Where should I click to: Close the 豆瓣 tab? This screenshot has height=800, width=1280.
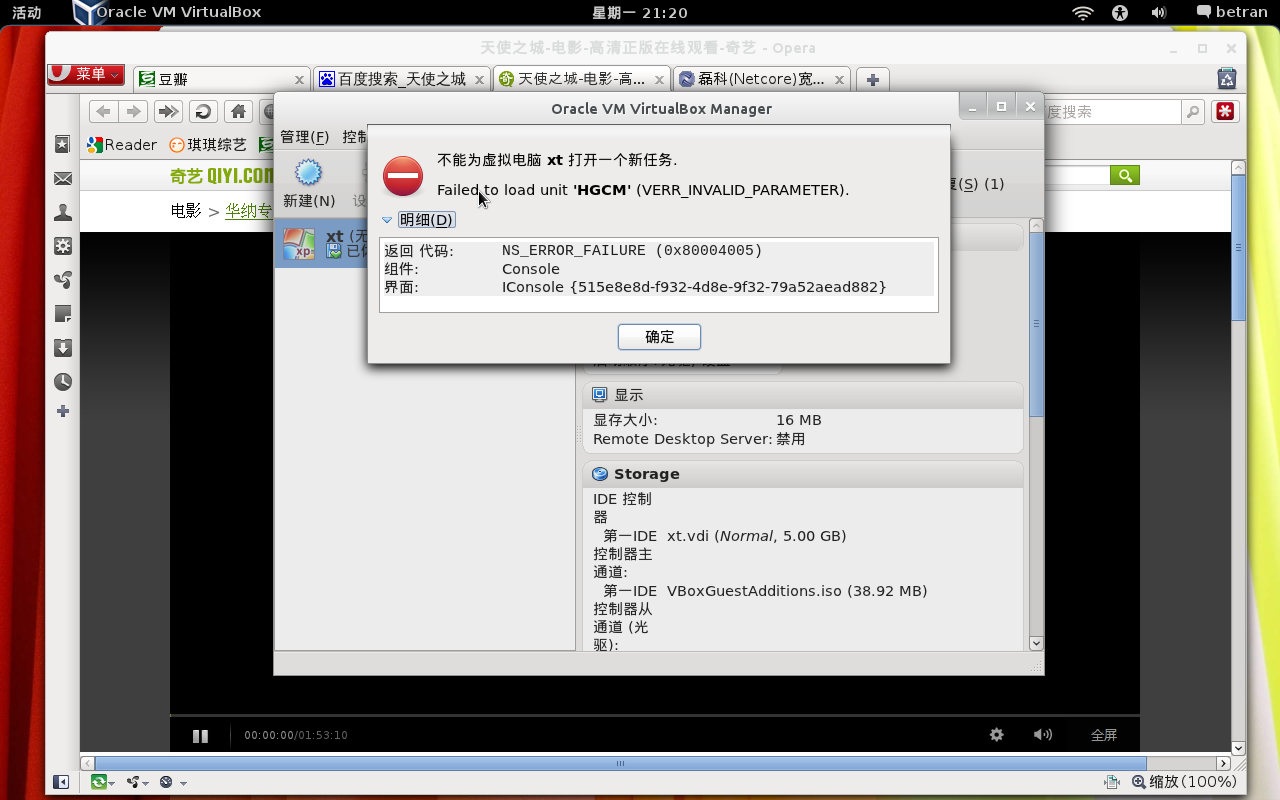click(x=299, y=80)
